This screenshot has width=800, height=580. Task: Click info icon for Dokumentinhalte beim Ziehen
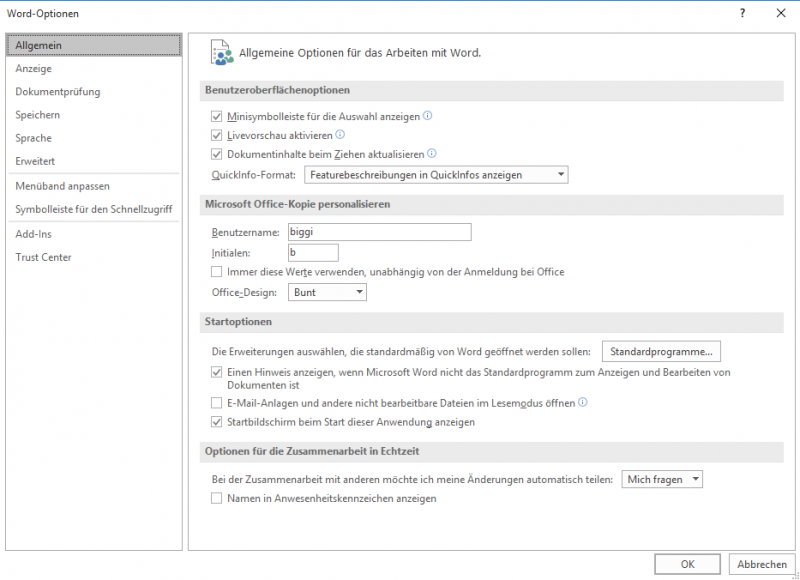[431, 153]
